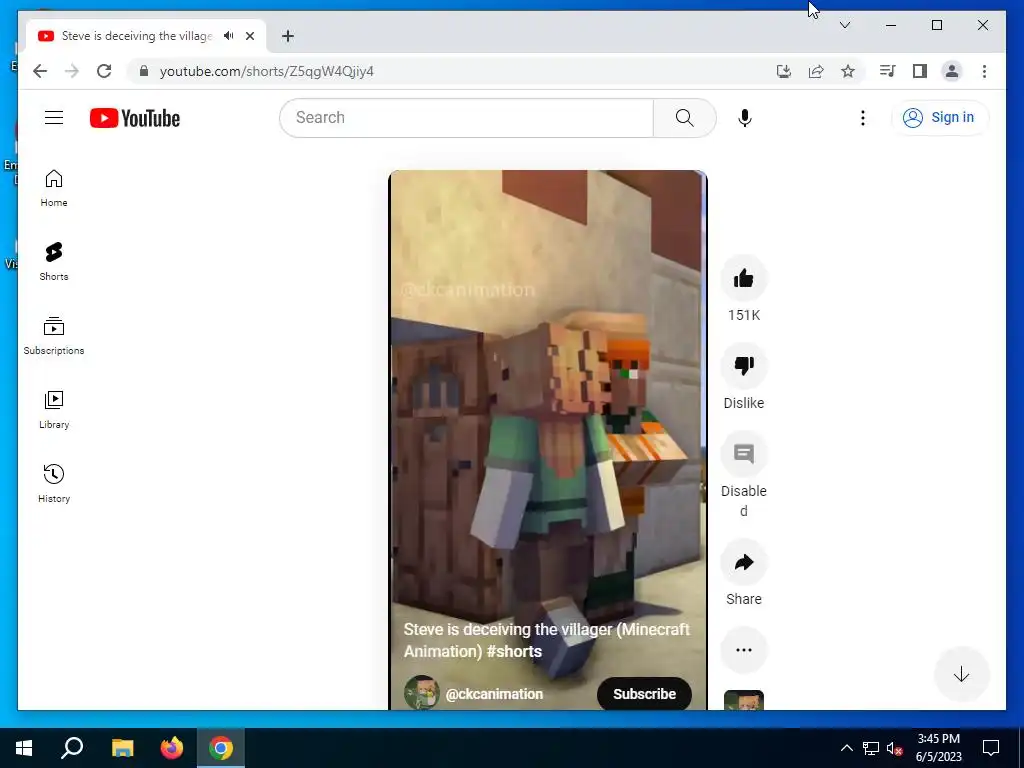Open Library in the sidebar
This screenshot has height=768, width=1024.
[54, 409]
